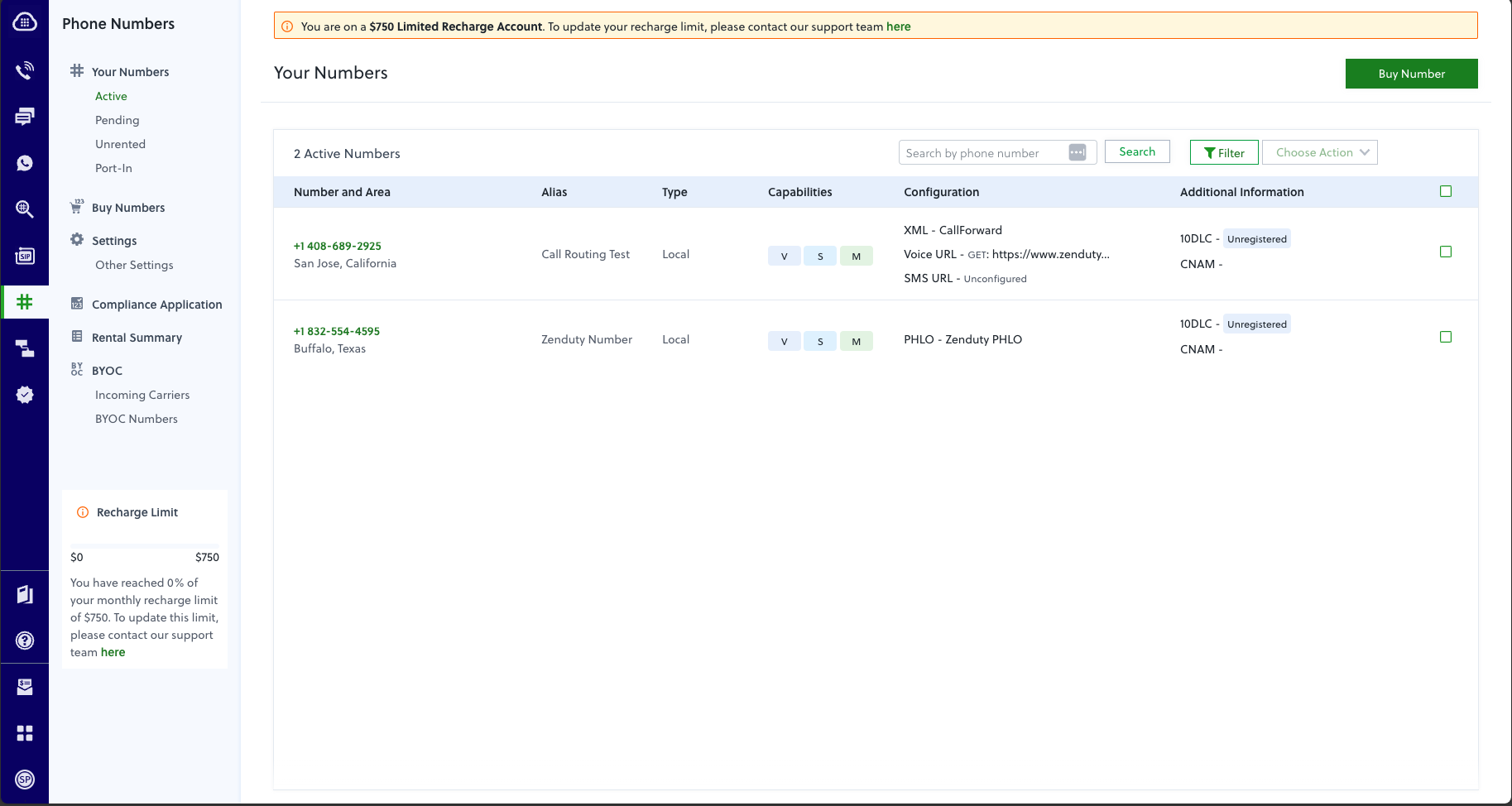The image size is (1512, 806).
Task: Tick the select-all checkbox in the table header
Action: [x=1446, y=191]
